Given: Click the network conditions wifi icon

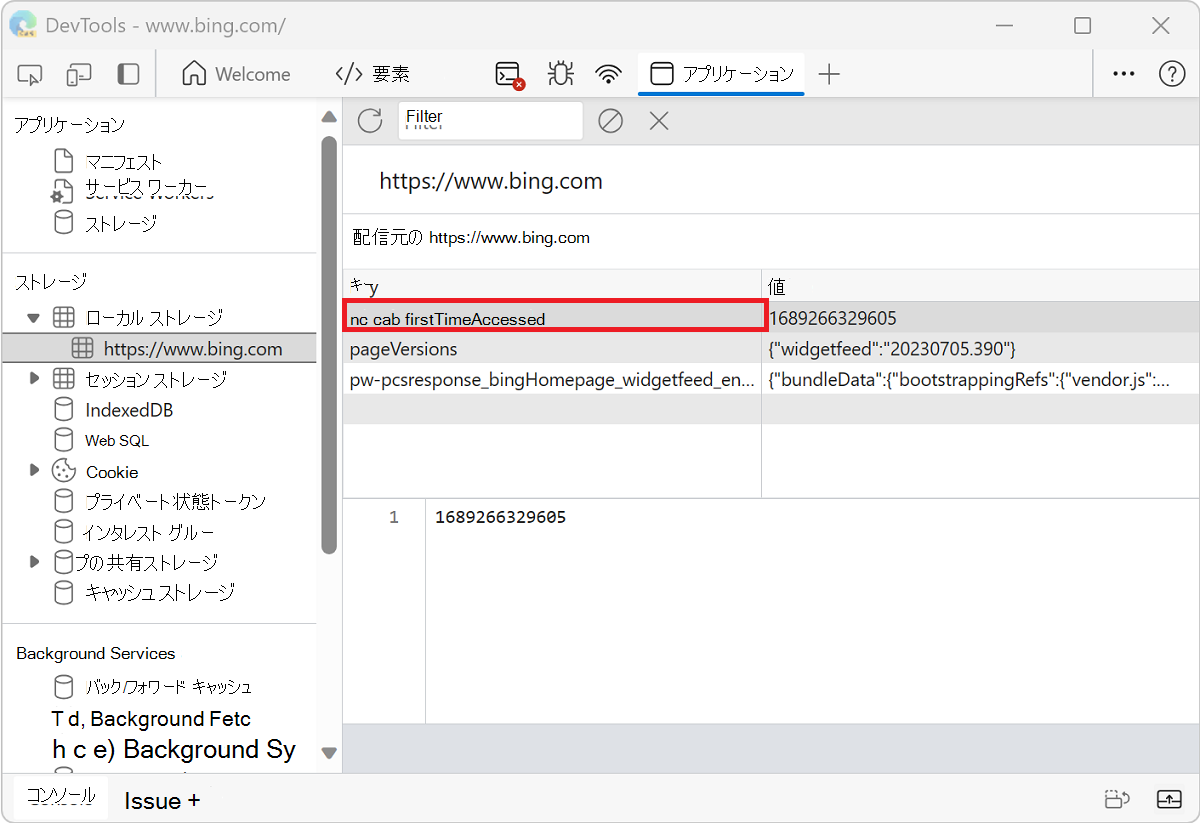Looking at the screenshot, I should coord(608,73).
